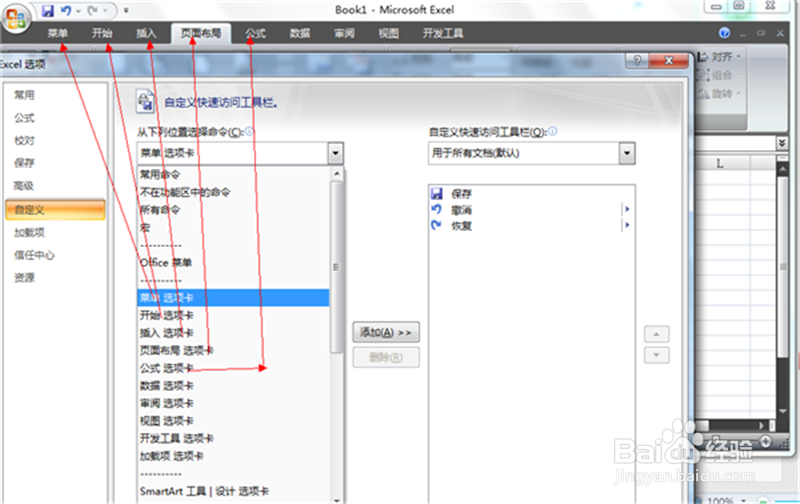Choose 常用命令 in dropdown list

tap(234, 174)
